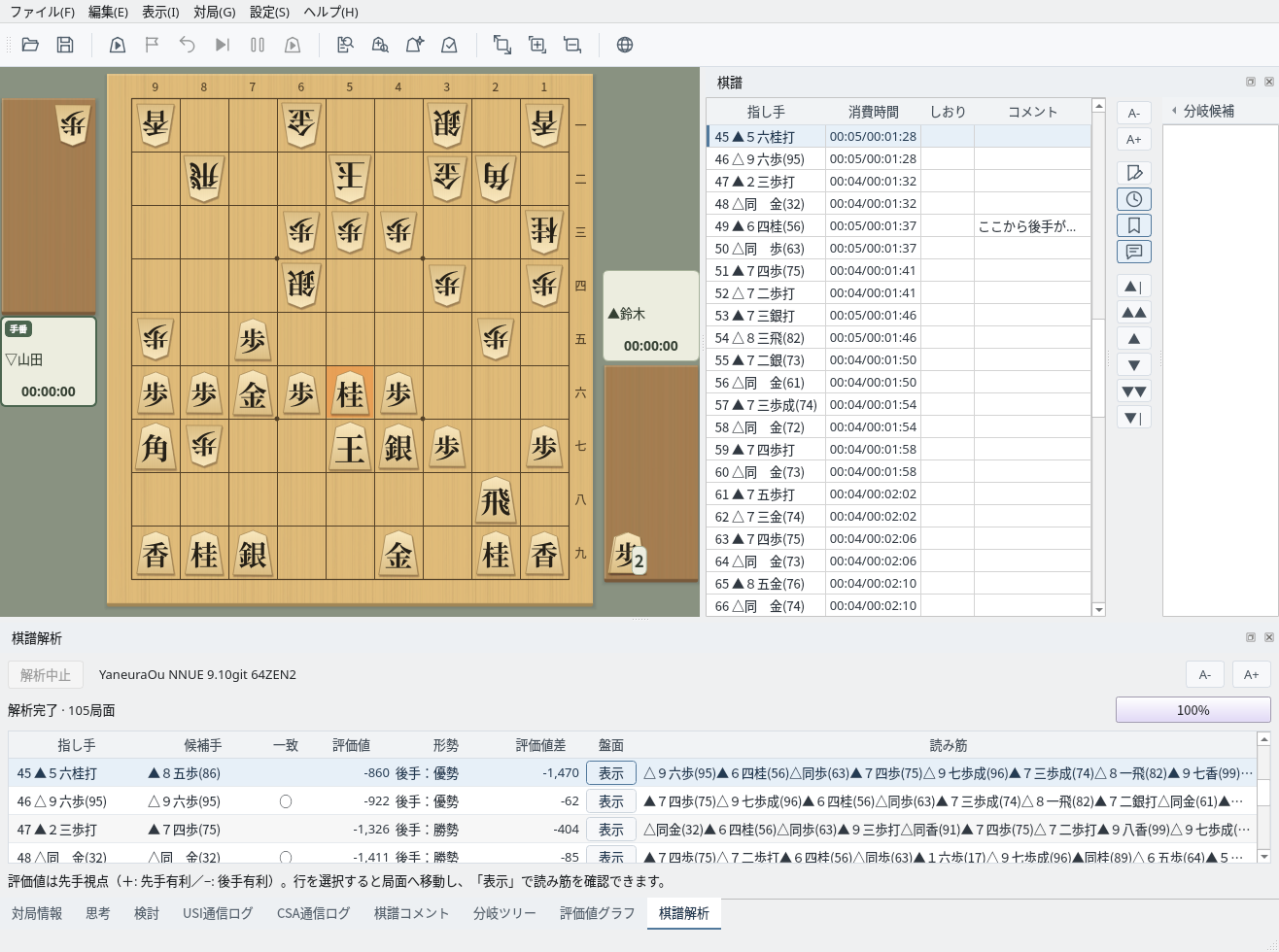Select move 49 ▲６四桂(56) in the kifu list
The image size is (1279, 952).
(x=899, y=225)
